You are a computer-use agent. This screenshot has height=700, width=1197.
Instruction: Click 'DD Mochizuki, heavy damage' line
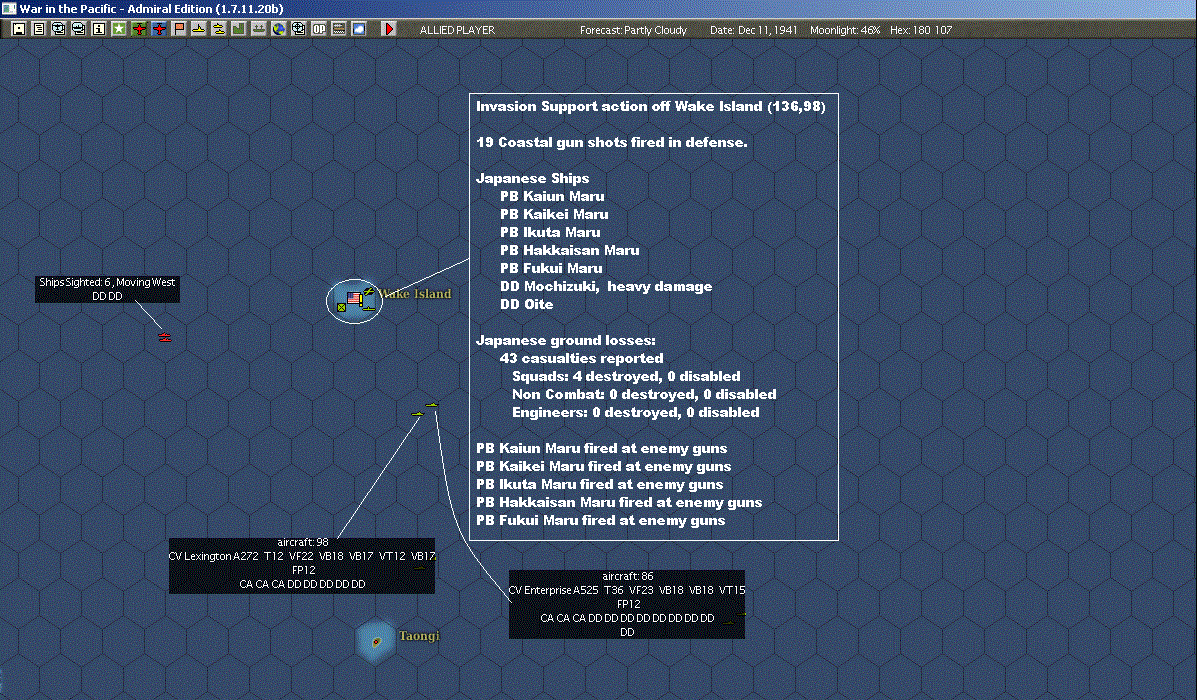pyautogui.click(x=606, y=286)
